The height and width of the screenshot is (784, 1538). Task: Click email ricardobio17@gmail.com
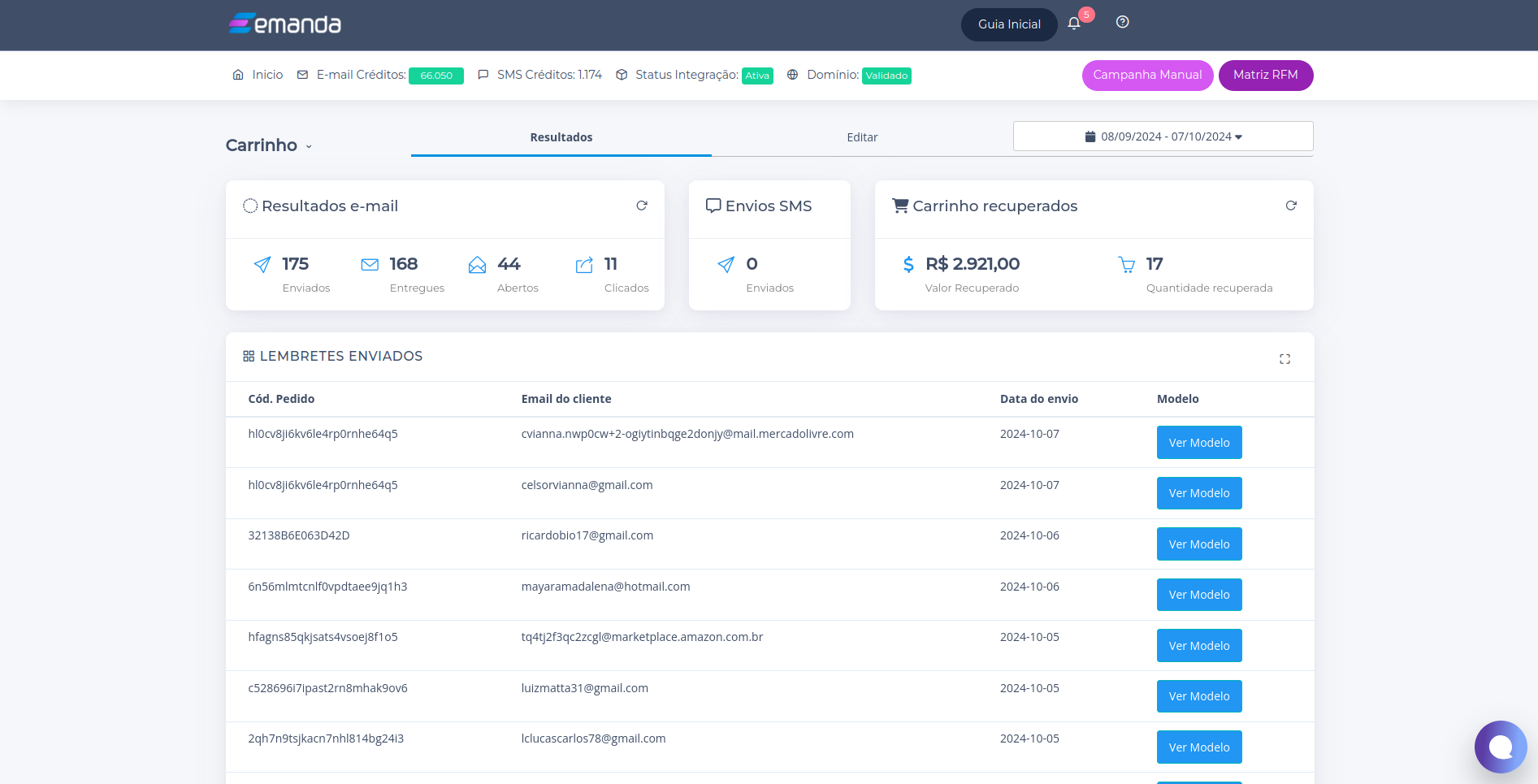coord(587,535)
